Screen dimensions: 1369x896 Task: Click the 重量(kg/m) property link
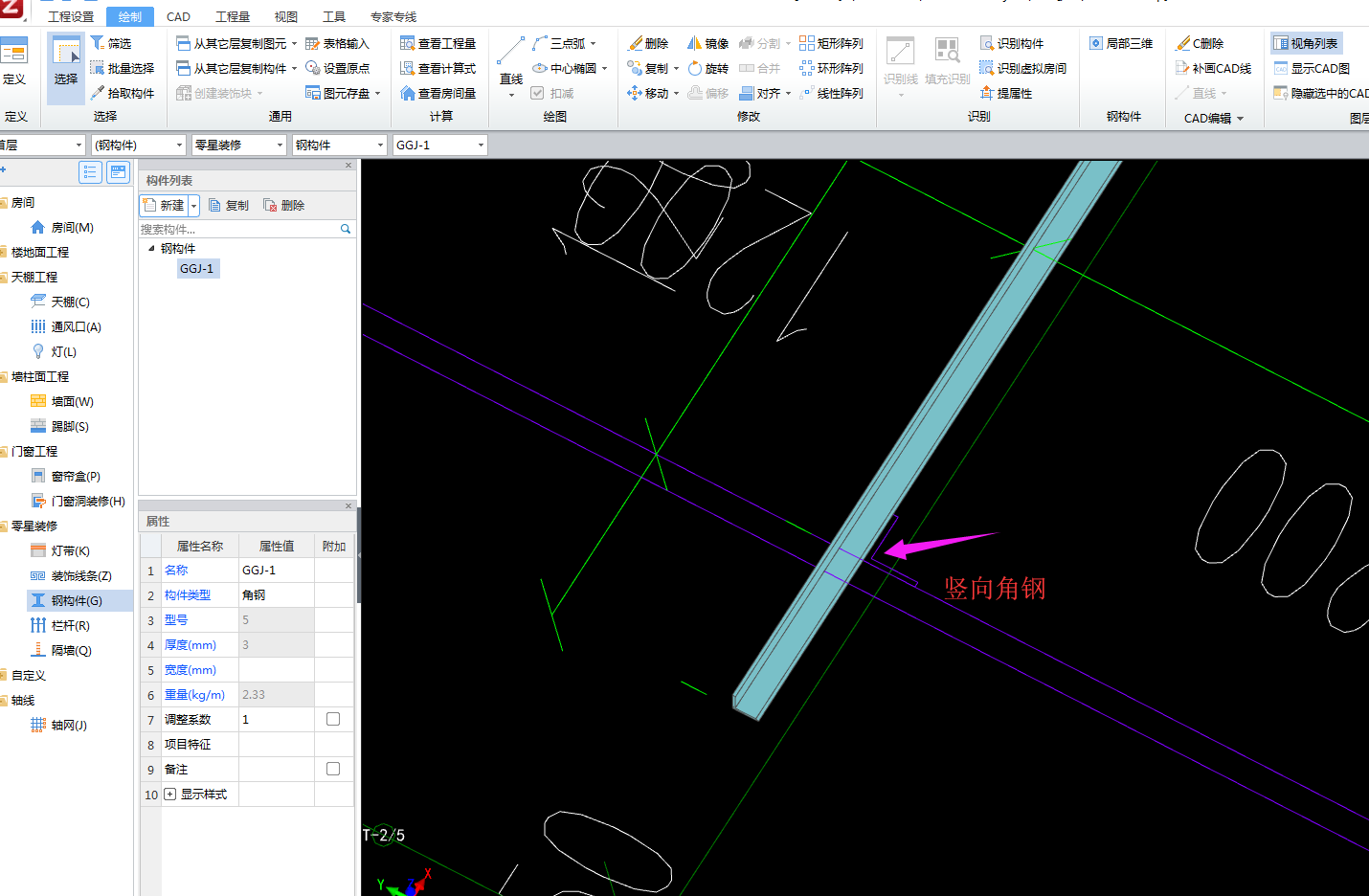194,694
